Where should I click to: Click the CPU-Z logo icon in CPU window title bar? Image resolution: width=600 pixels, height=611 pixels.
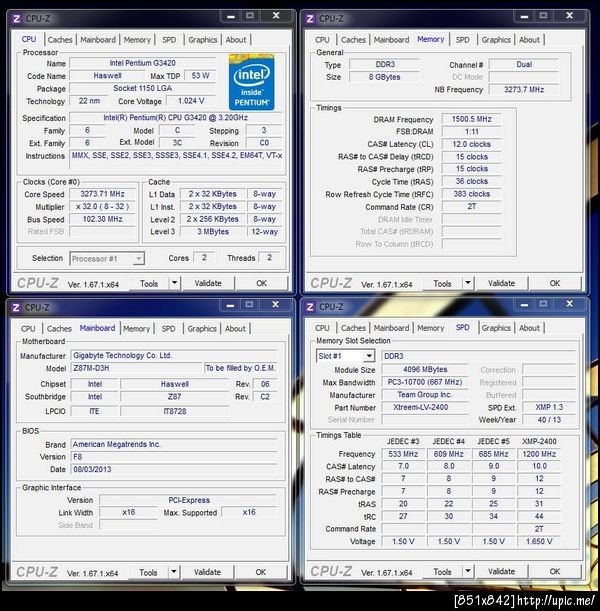point(16,18)
